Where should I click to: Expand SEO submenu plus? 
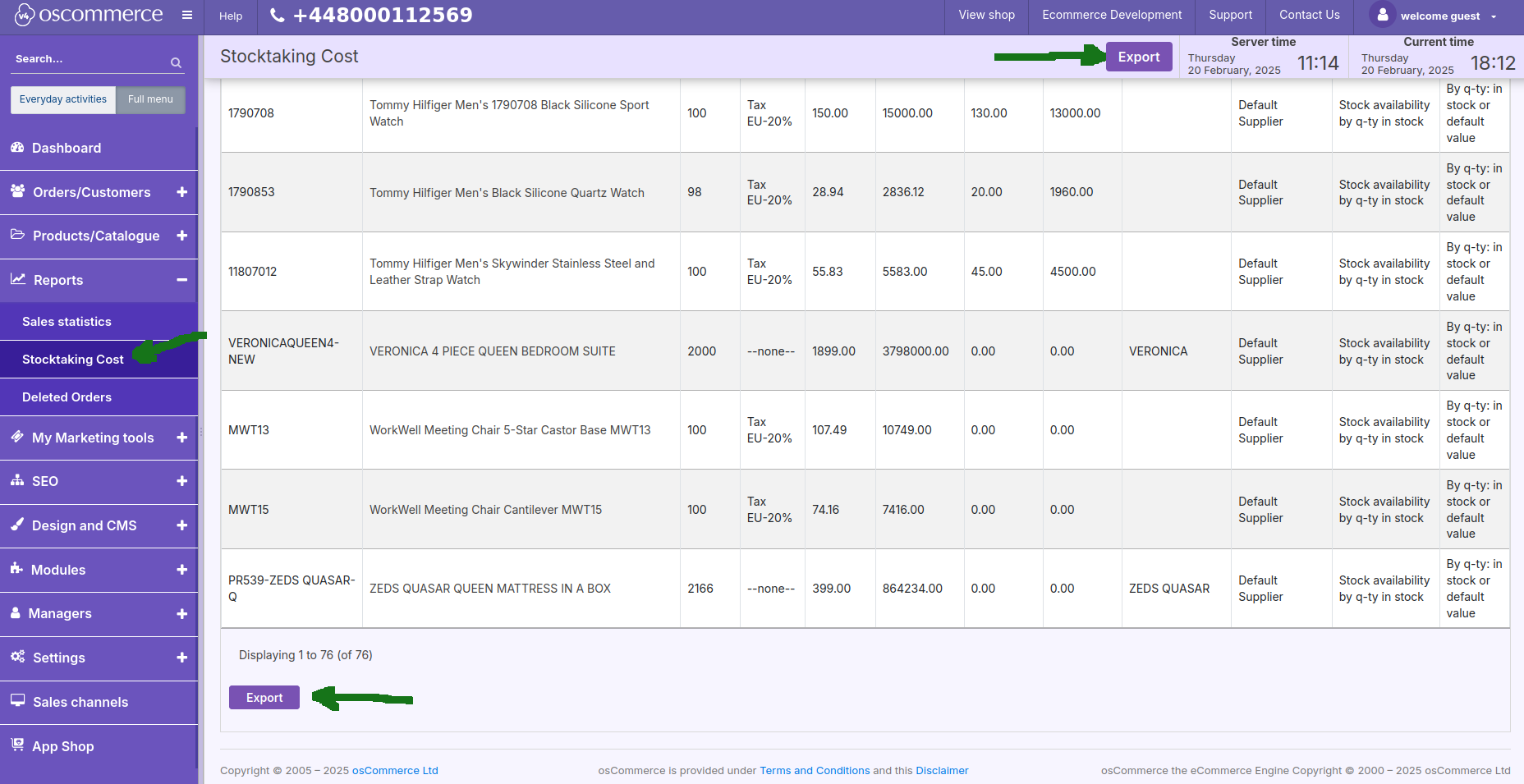(x=182, y=481)
